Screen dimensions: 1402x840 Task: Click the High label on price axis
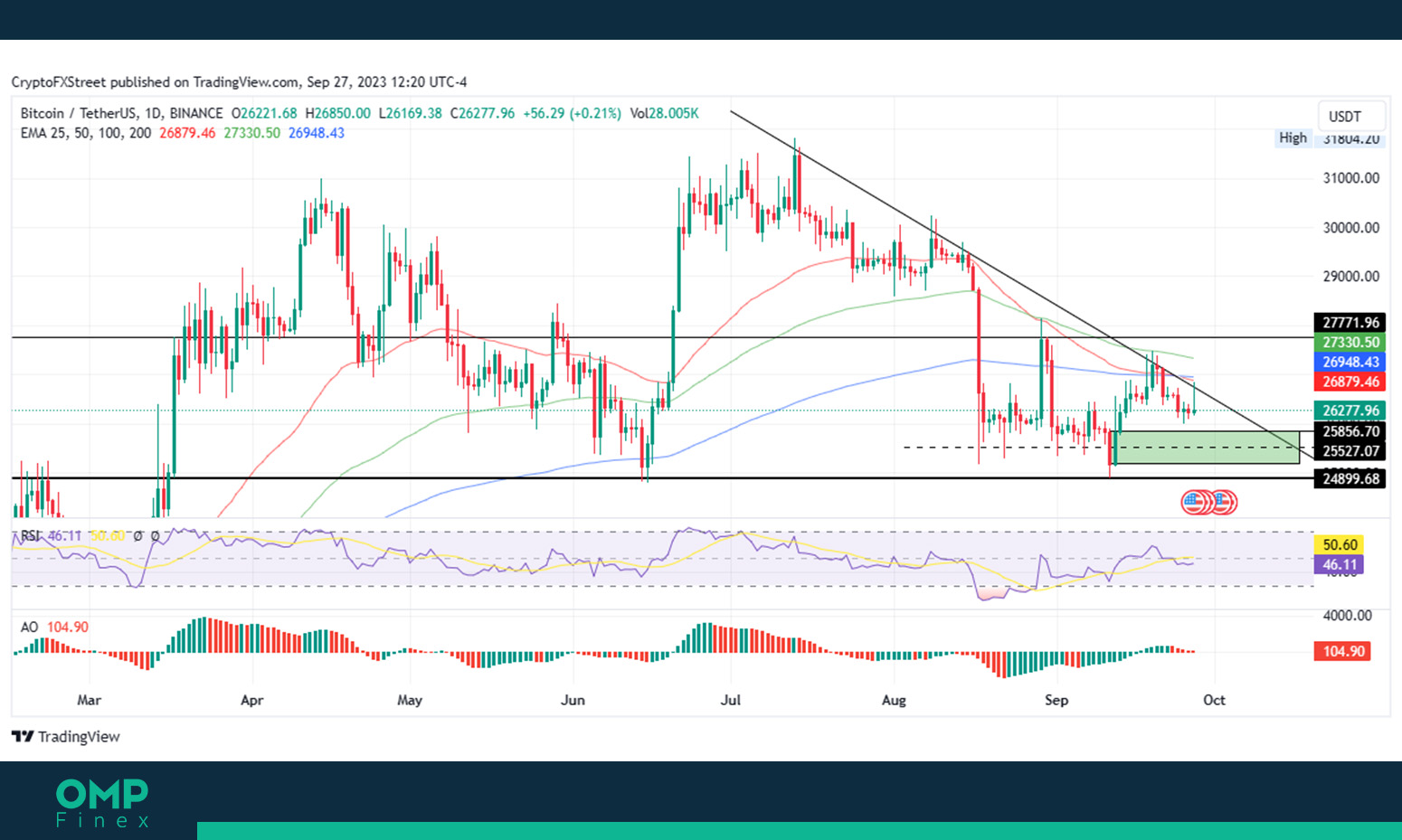(x=1293, y=137)
